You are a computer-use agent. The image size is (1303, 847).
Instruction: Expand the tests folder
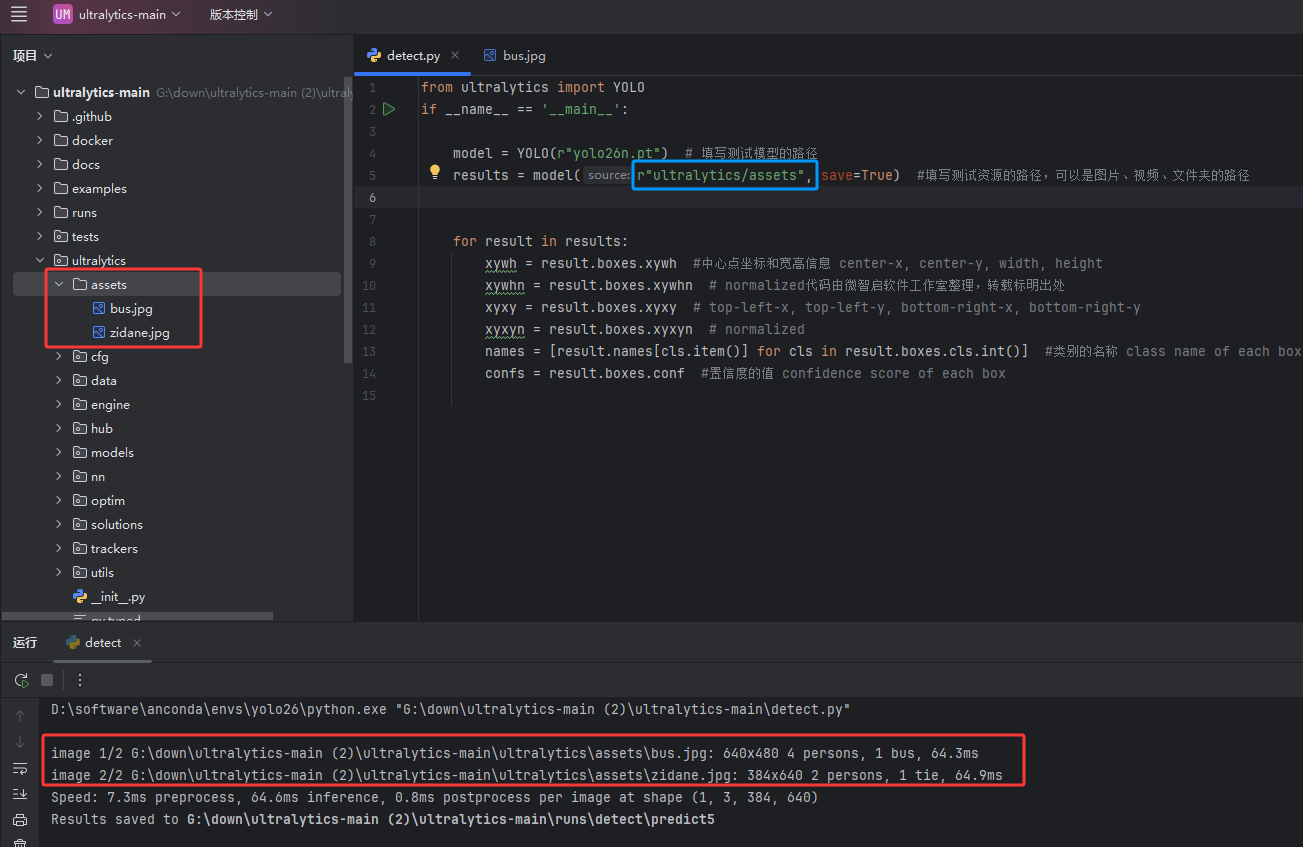click(40, 236)
